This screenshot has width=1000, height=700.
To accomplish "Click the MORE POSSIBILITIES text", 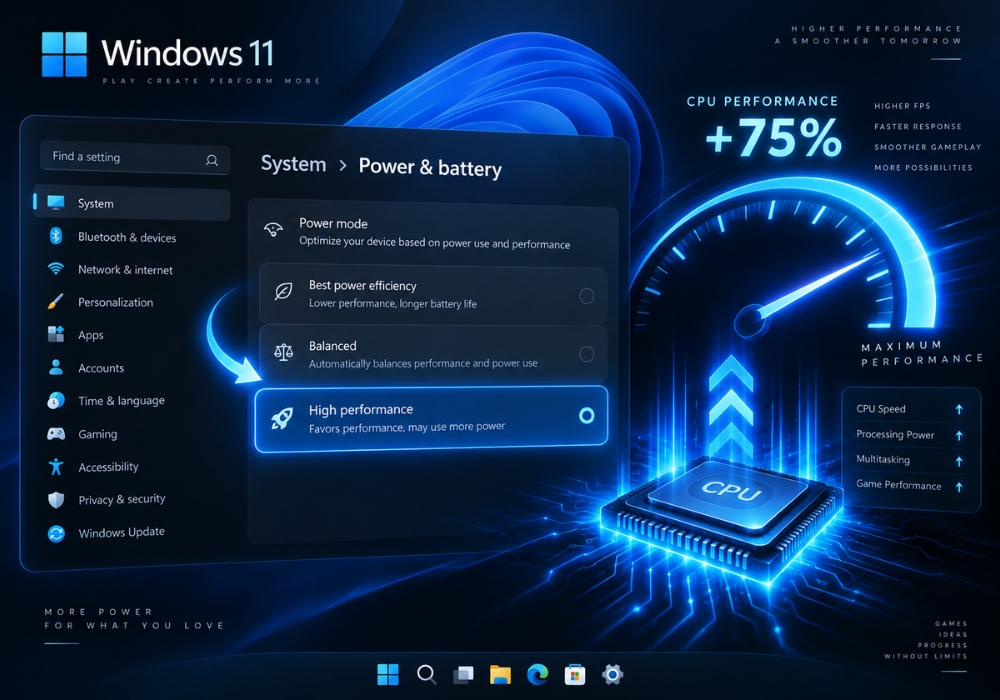I will (x=923, y=167).
